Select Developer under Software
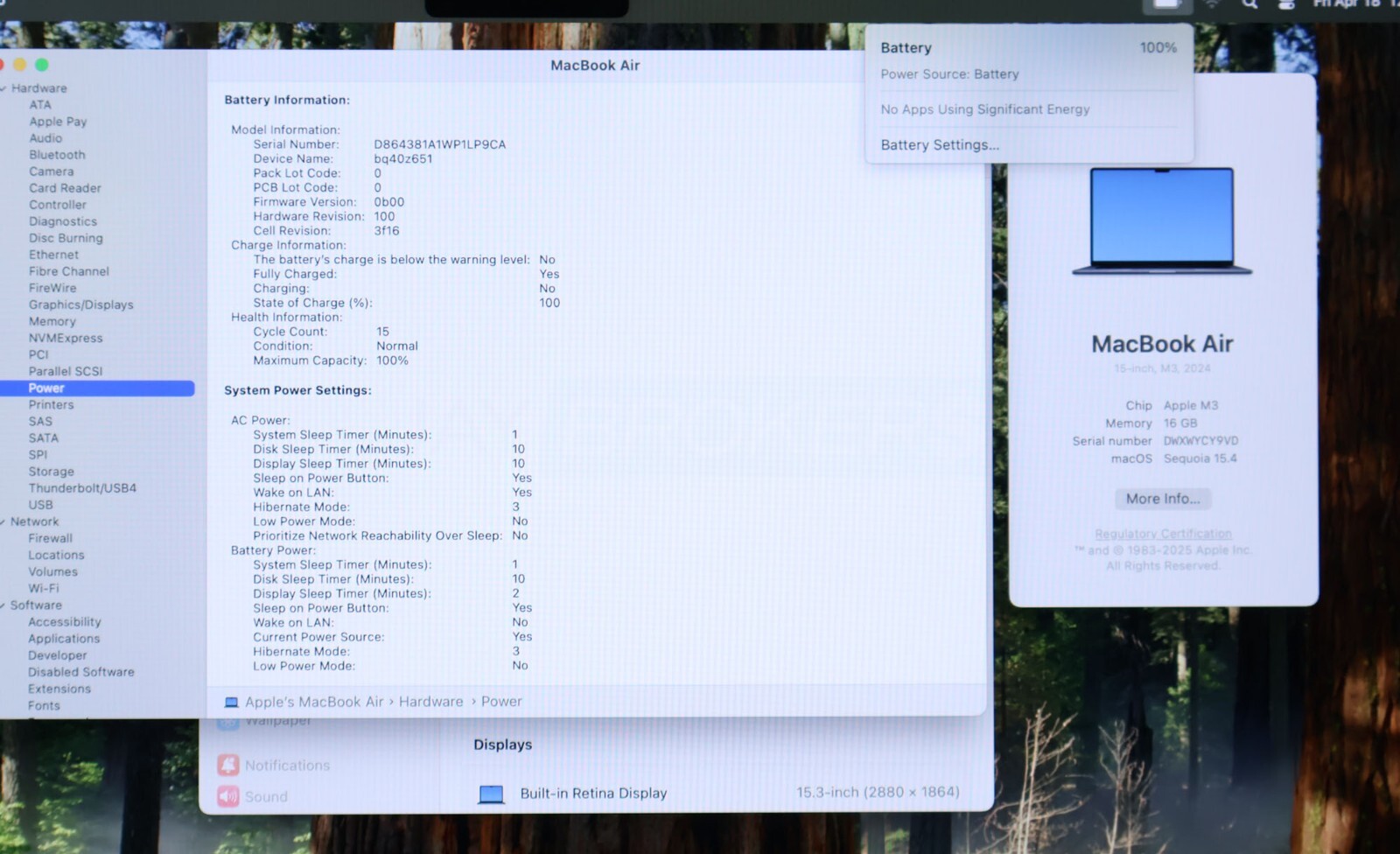1400x854 pixels. [57, 655]
